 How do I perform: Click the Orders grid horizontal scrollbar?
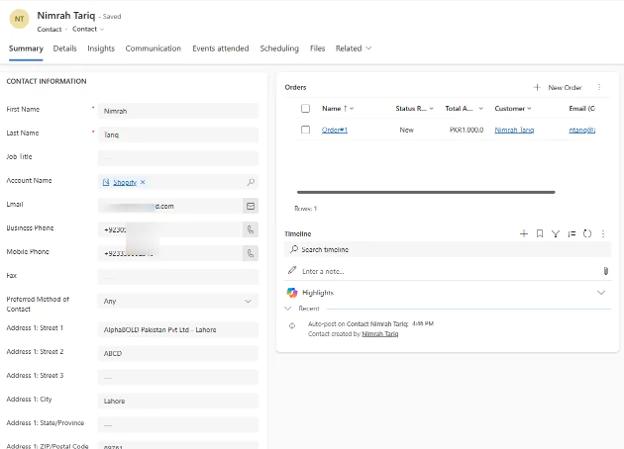[426, 192]
